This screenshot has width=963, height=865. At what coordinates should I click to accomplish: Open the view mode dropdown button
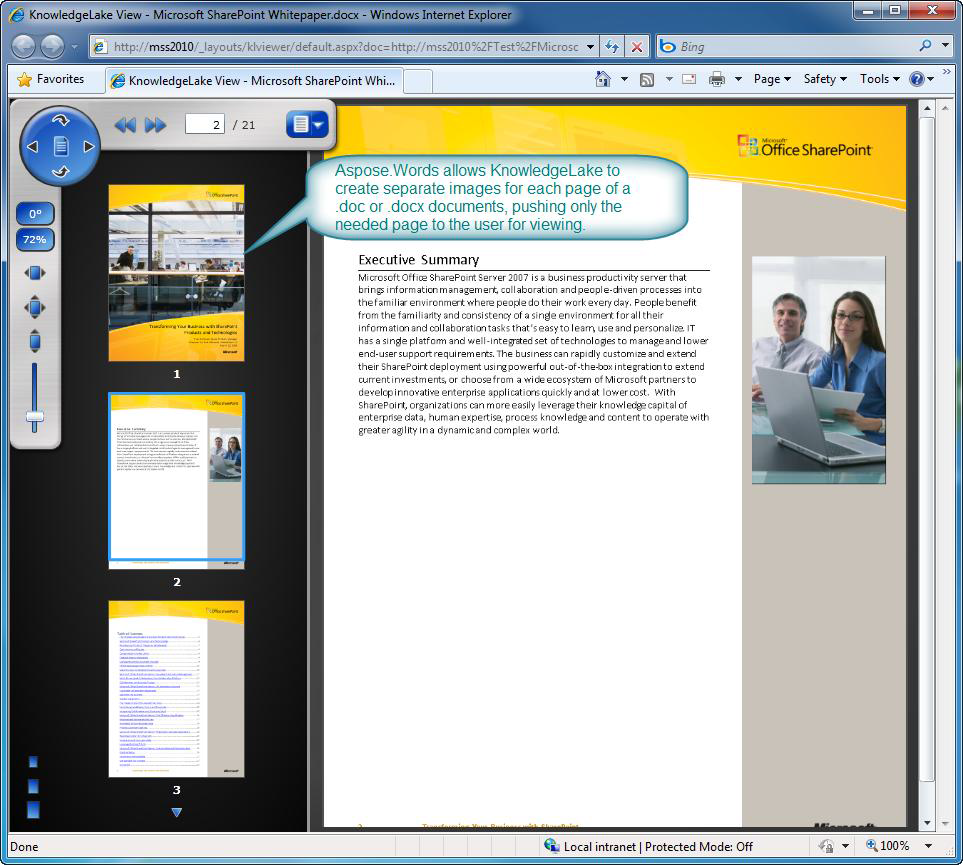[x=307, y=125]
